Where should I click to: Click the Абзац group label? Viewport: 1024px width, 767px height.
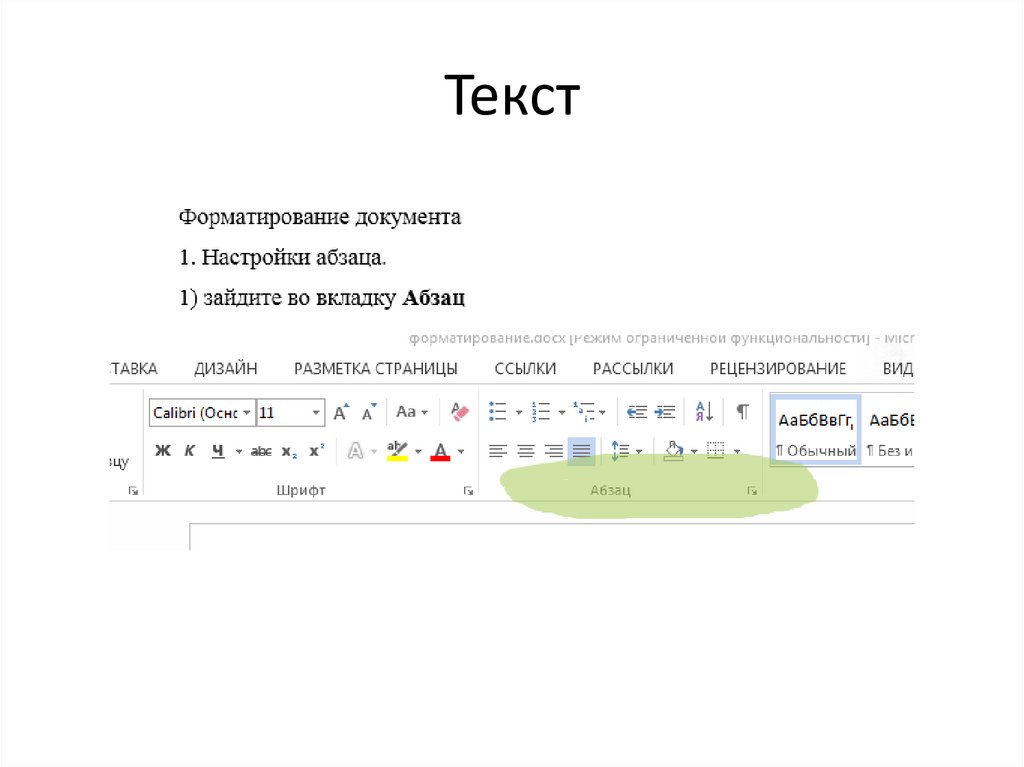[x=611, y=490]
